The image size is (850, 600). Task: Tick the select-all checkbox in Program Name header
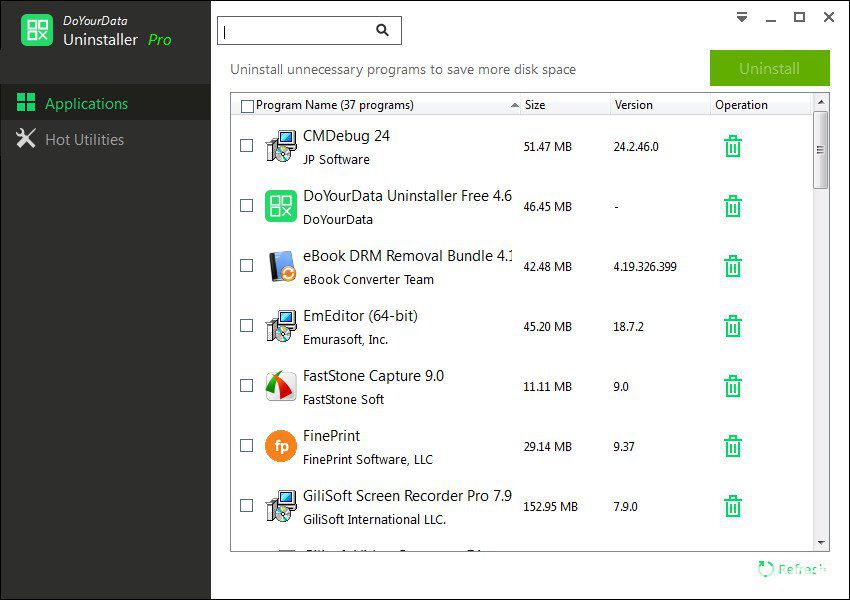(x=247, y=106)
